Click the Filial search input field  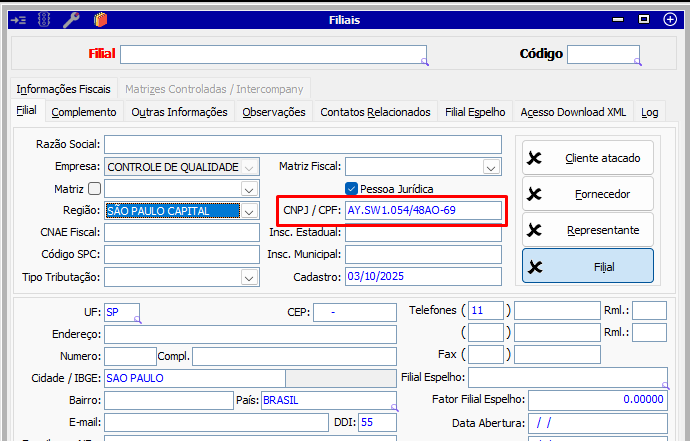273,55
